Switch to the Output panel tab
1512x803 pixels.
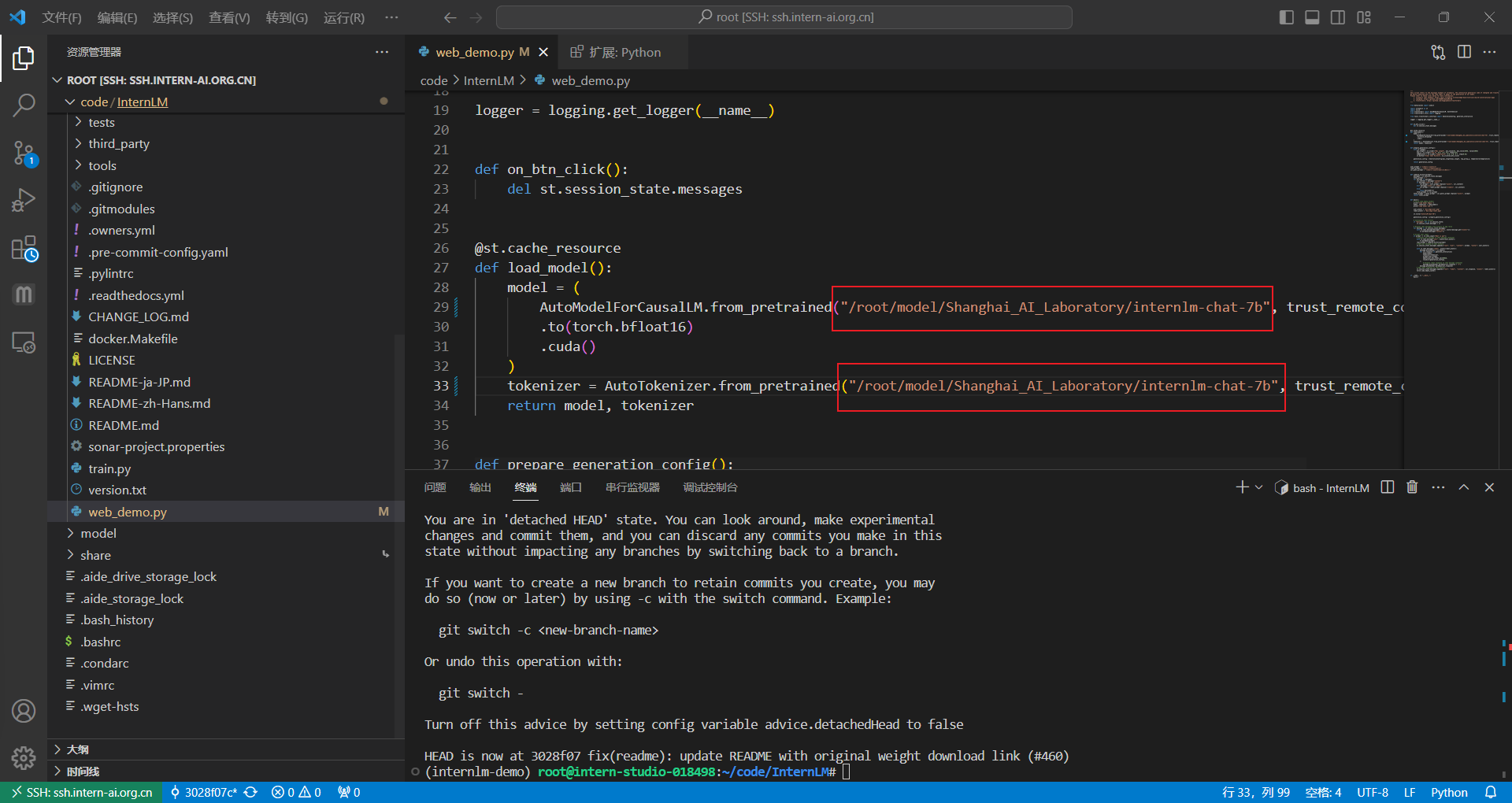tap(480, 487)
